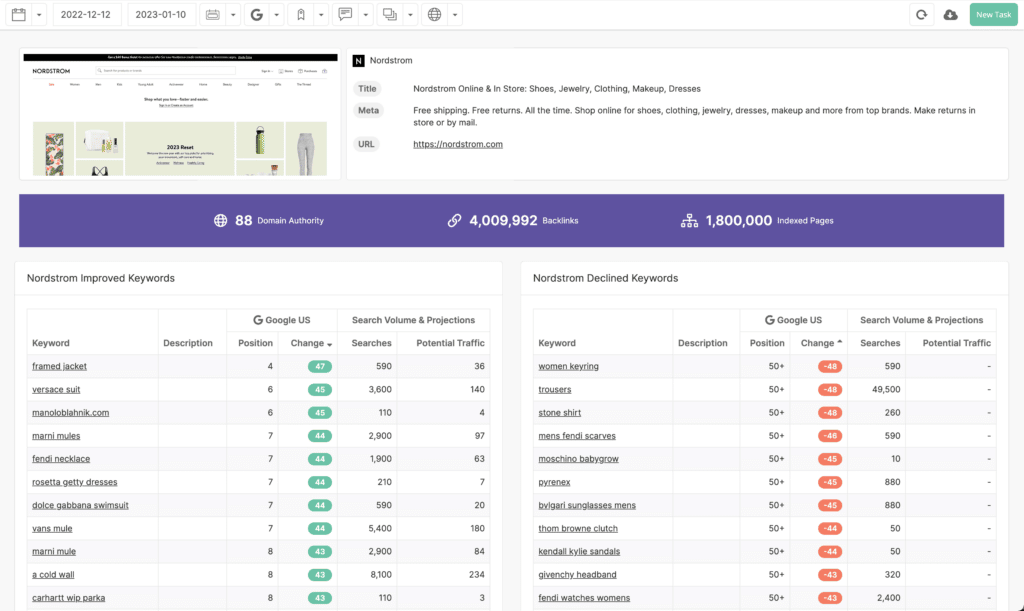Viewport: 1024px width, 611px height.
Task: Select the Google search engine icon
Action: click(x=257, y=14)
